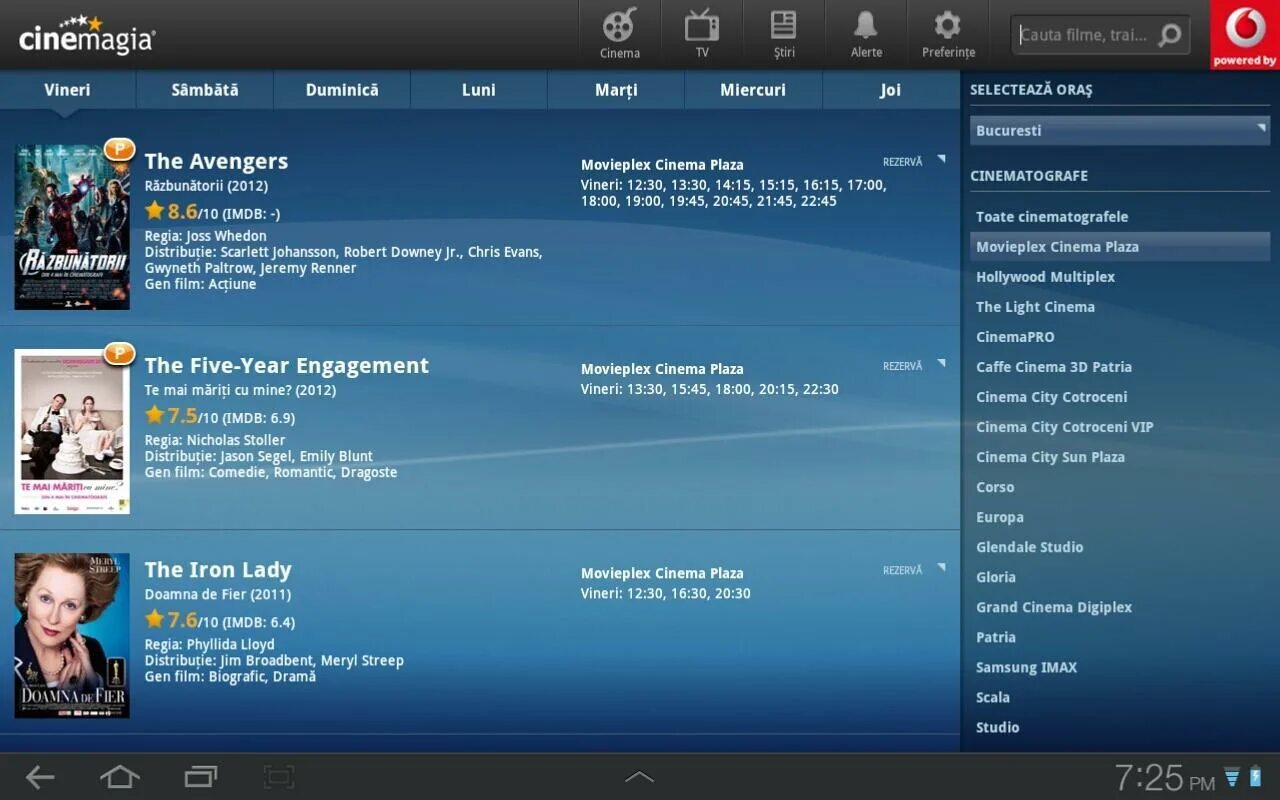Switch to the Sâmbătă tab
The width and height of the screenshot is (1280, 800).
pos(205,90)
